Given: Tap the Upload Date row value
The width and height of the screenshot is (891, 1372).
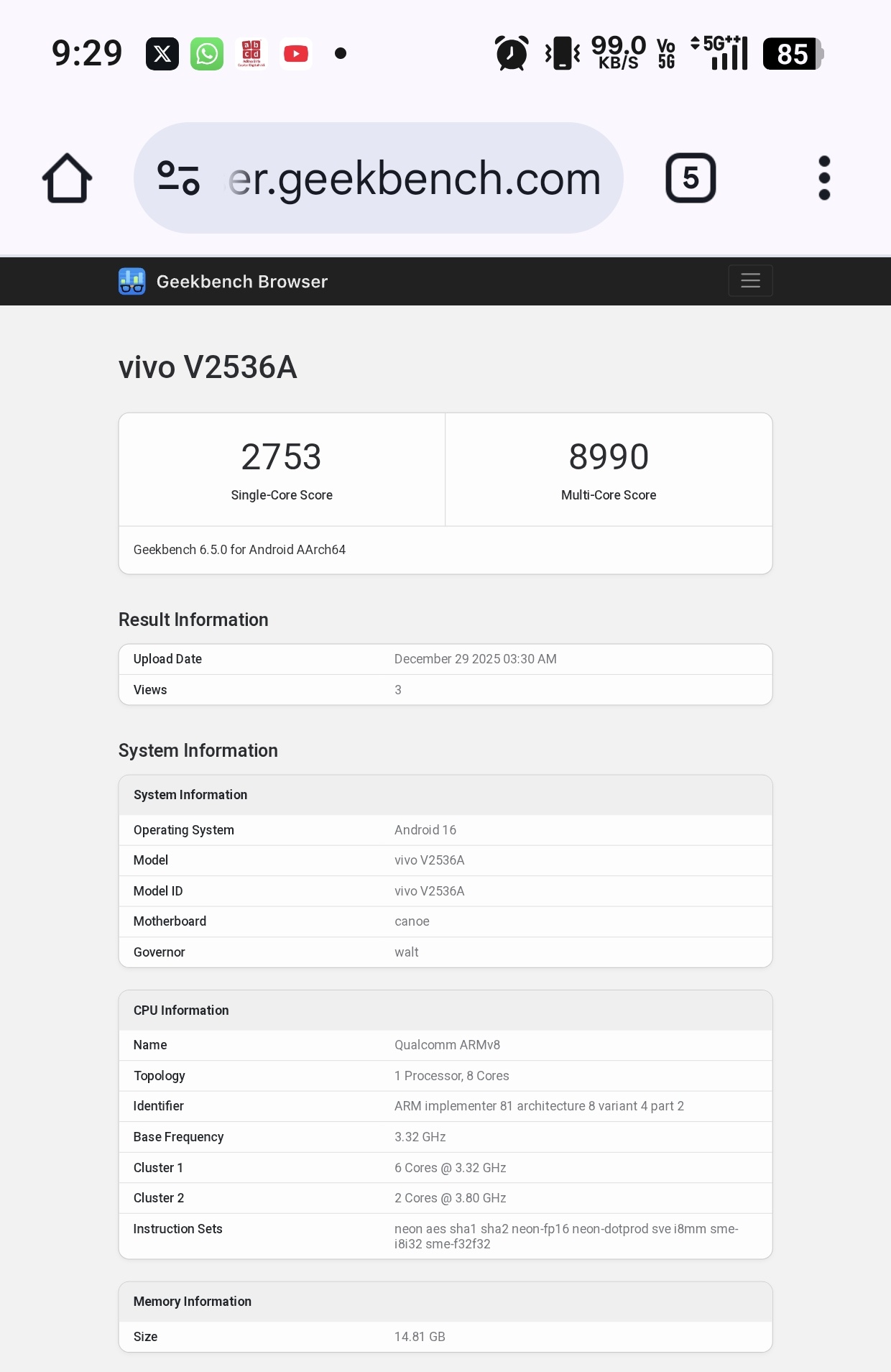Looking at the screenshot, I should tap(475, 659).
